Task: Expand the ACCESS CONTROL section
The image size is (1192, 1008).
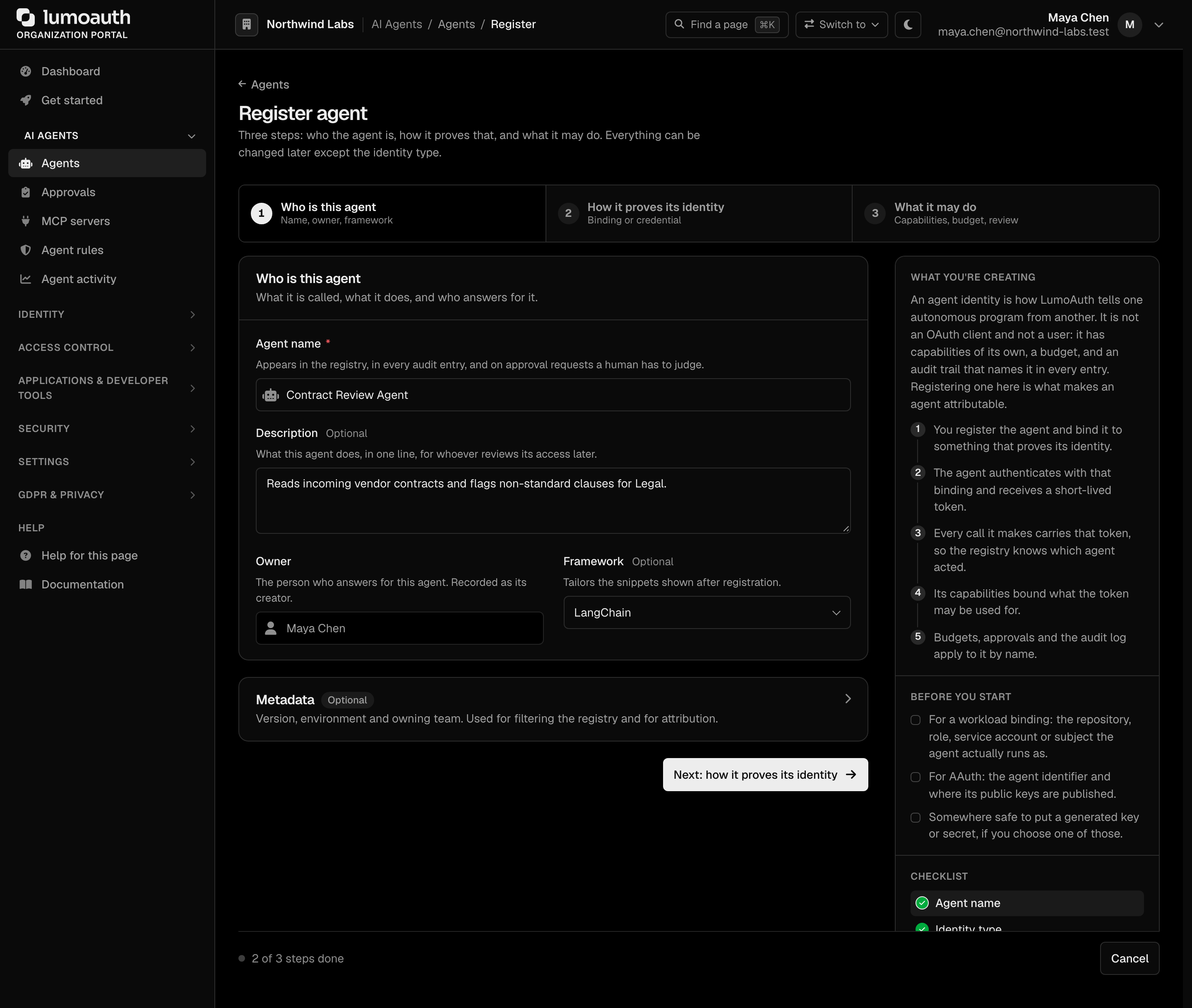Action: pos(107,348)
